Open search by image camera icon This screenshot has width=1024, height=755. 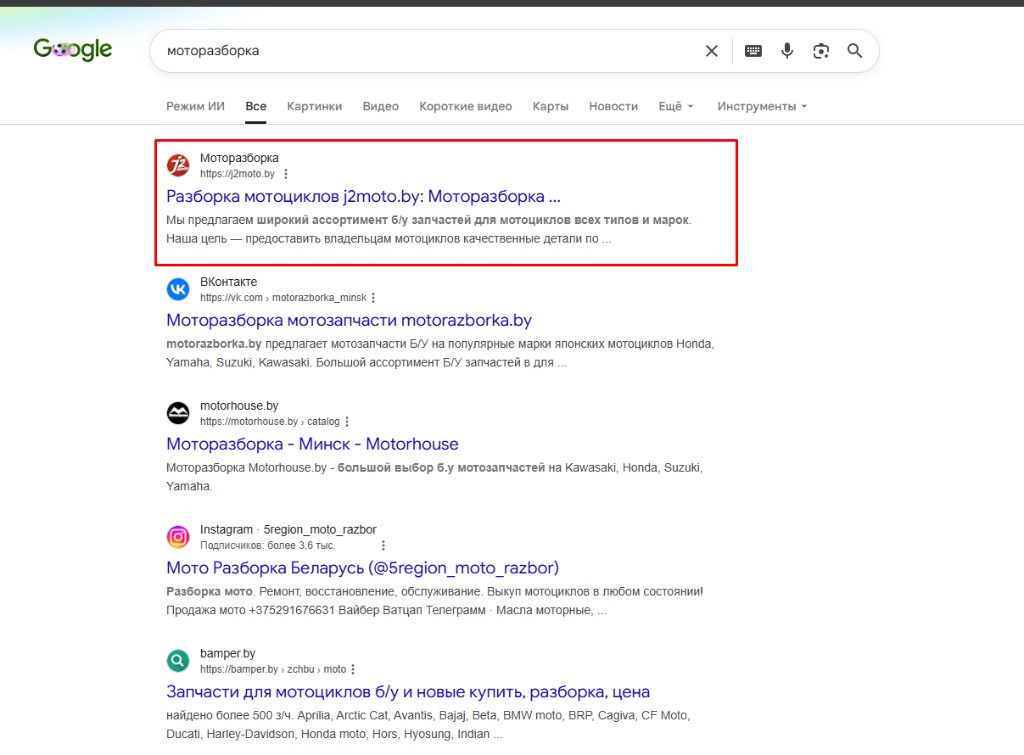(x=821, y=51)
